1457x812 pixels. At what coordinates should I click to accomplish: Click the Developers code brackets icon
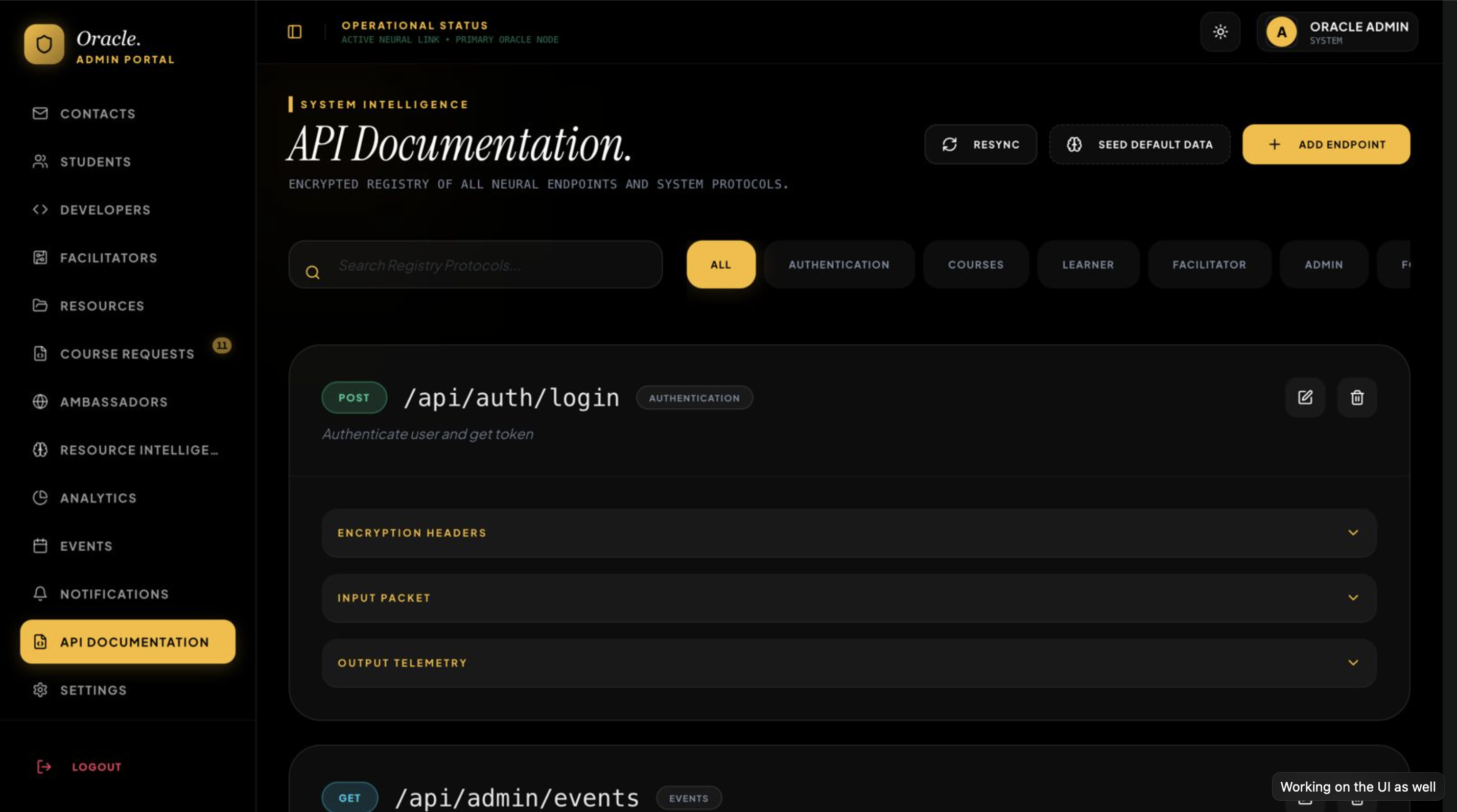(x=40, y=210)
